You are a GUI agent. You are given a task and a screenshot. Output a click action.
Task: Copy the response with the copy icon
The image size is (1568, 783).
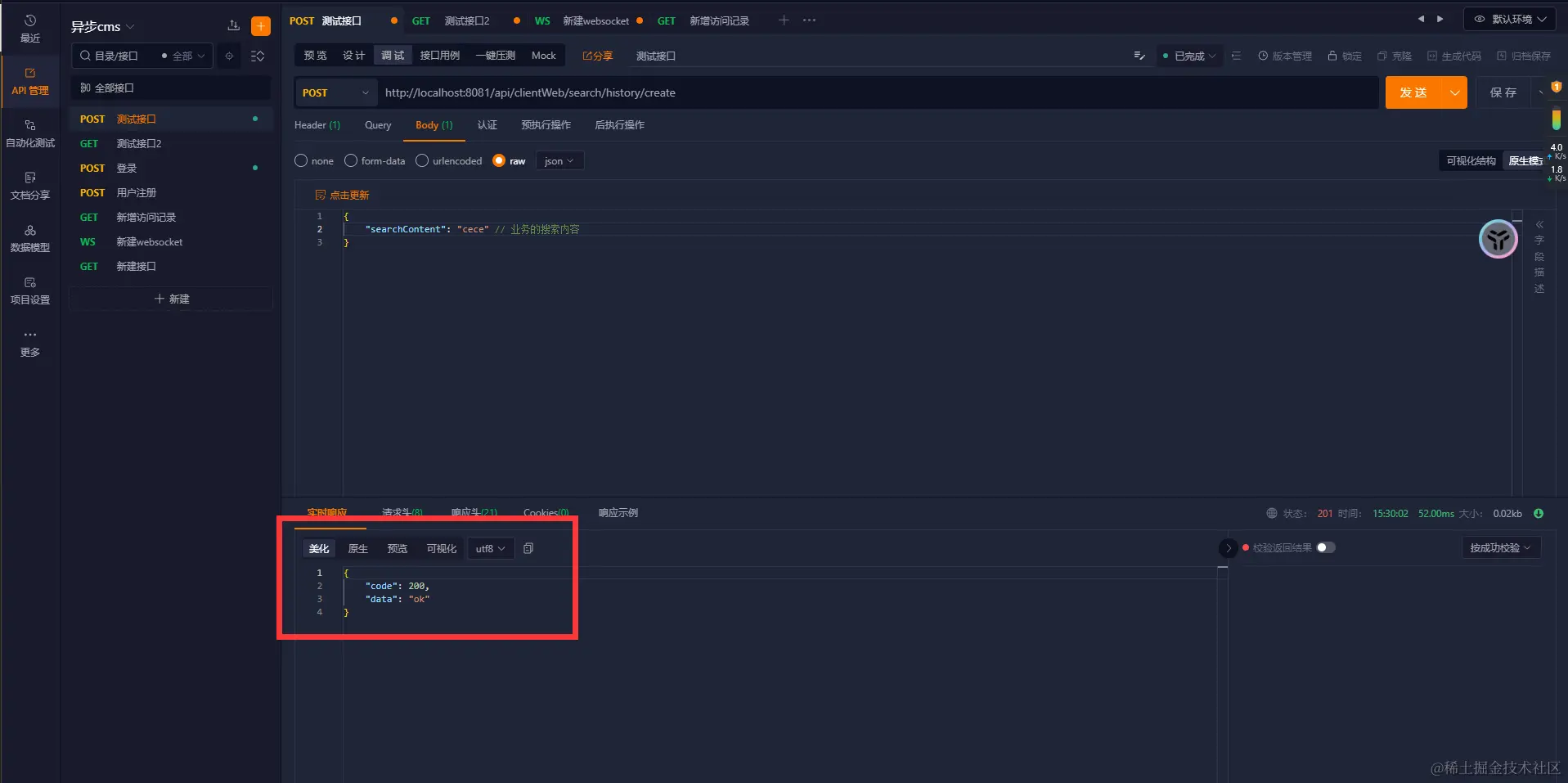528,548
